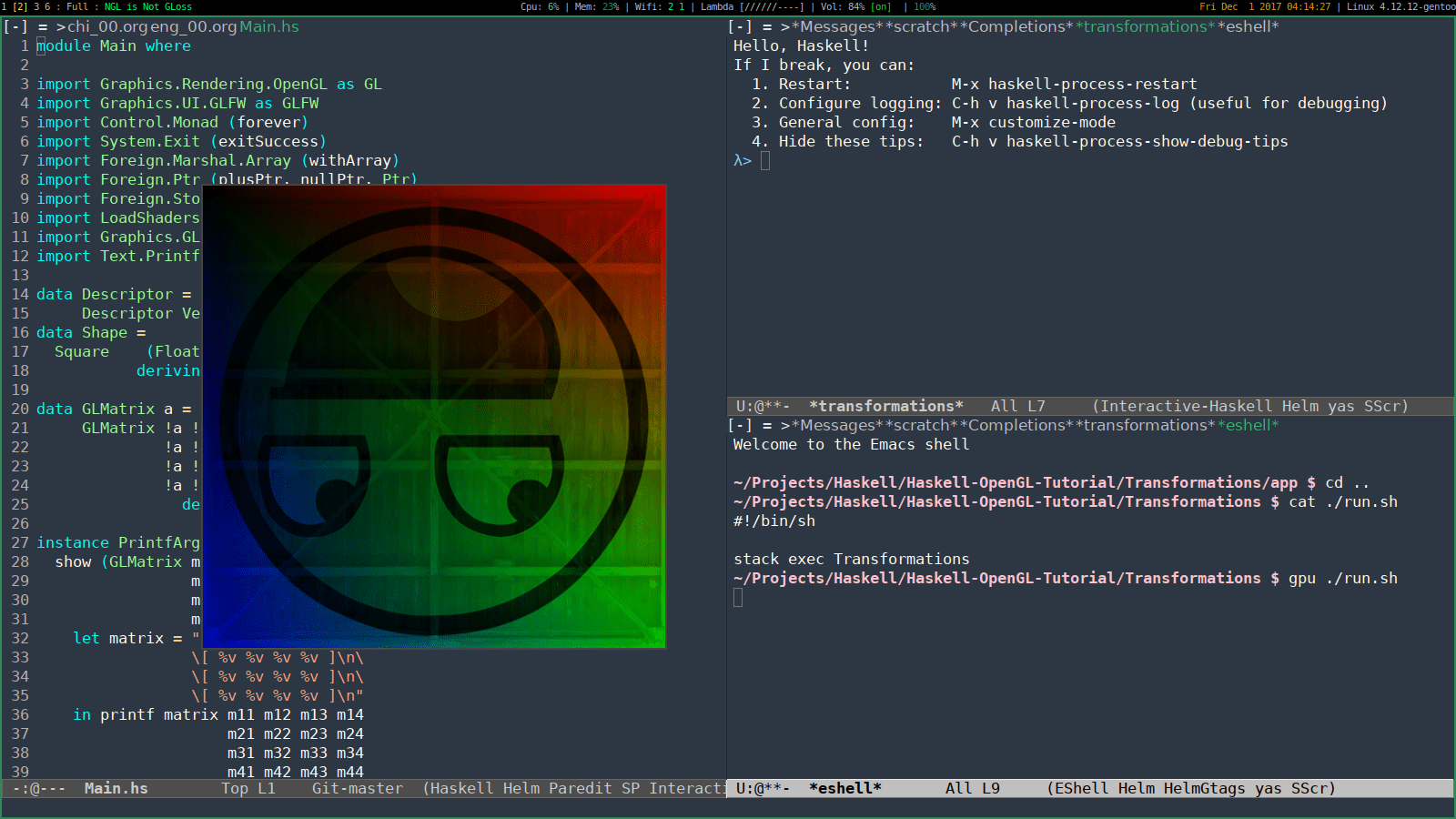
Task: Click the Mem percentage indicator in the status bar
Action: [x=596, y=6]
